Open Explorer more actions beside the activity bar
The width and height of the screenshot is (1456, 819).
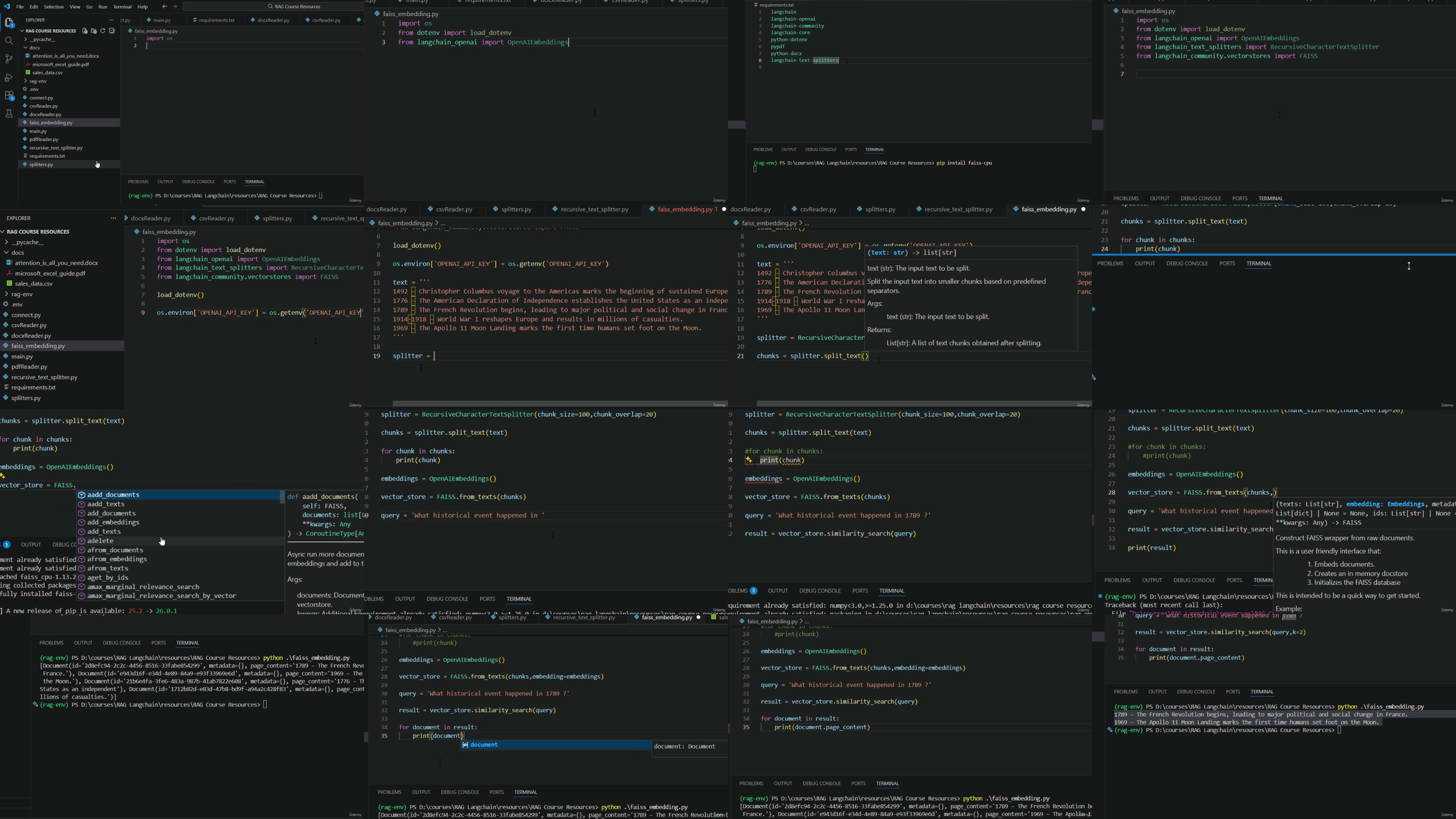point(112,20)
